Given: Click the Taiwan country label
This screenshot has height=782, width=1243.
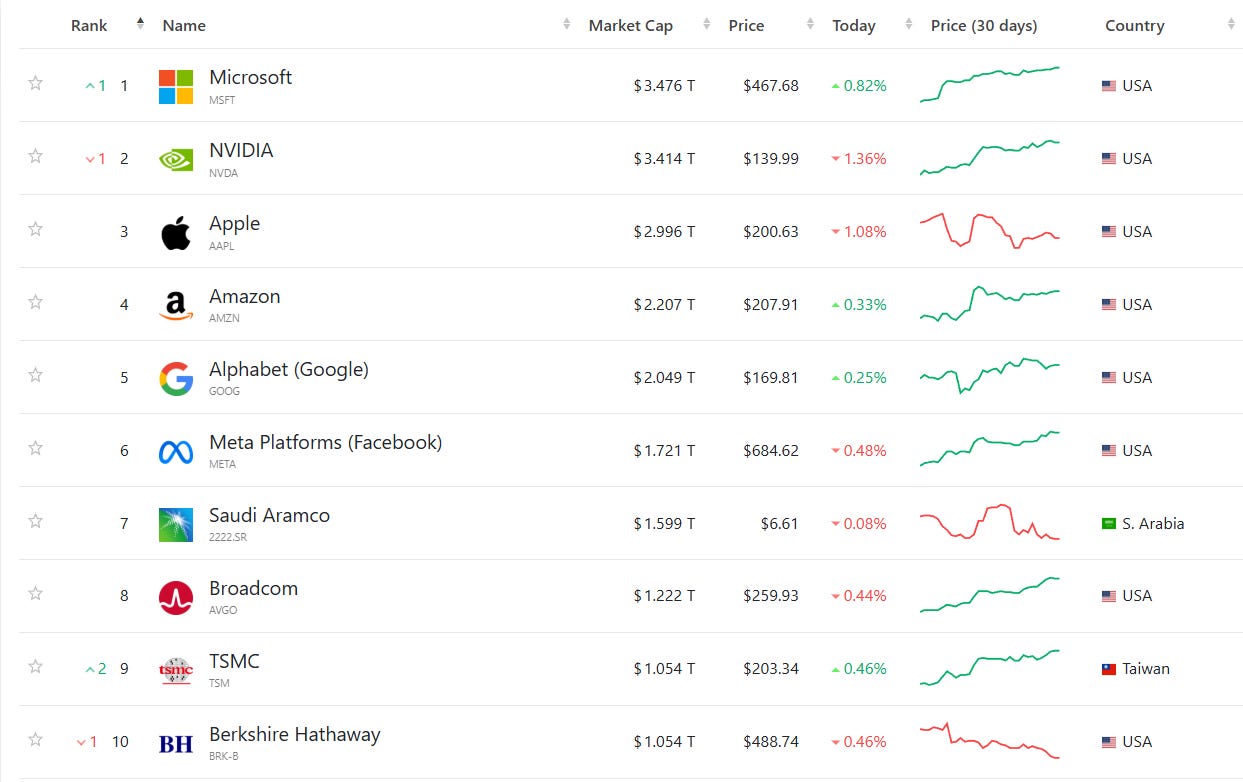Looking at the screenshot, I should [1146, 669].
